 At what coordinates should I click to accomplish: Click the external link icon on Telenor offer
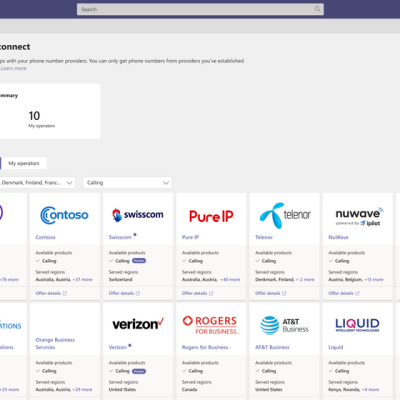point(284,293)
